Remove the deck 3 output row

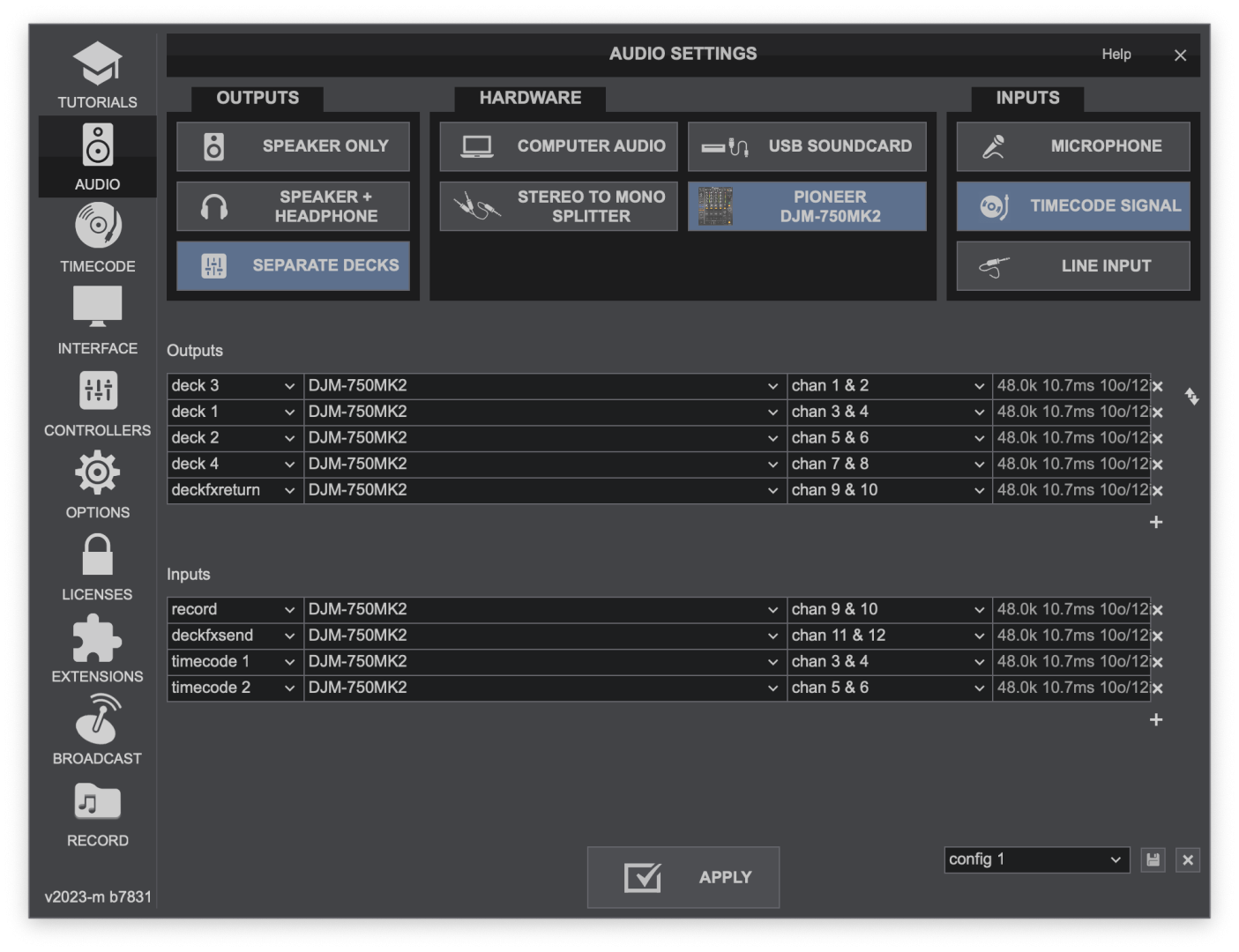(x=1157, y=386)
